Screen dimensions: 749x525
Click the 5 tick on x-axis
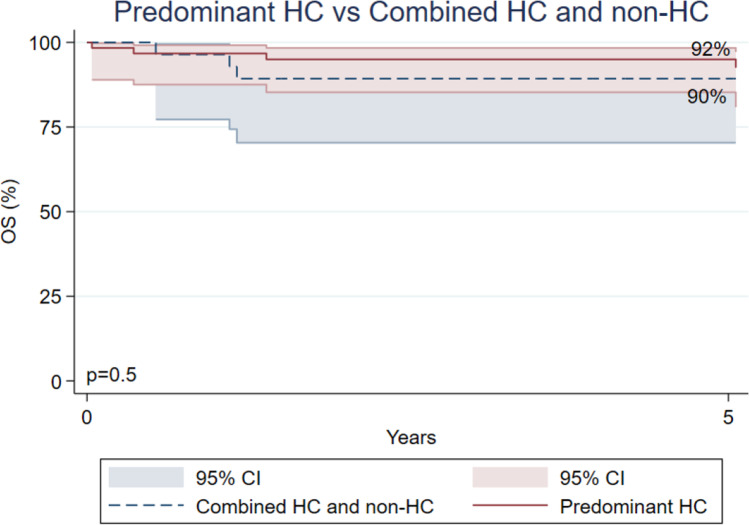click(x=728, y=413)
